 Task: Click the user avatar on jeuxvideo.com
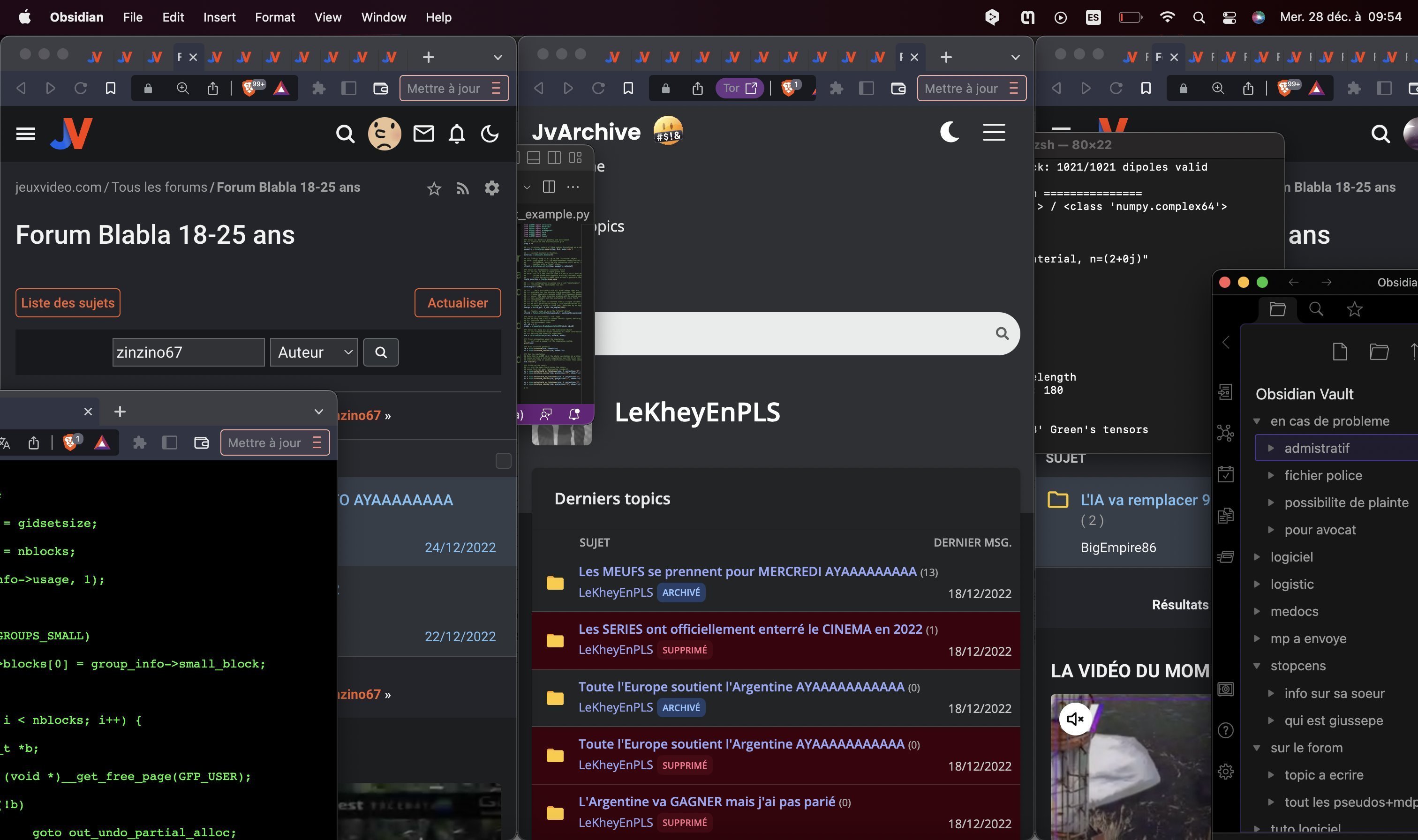(x=385, y=134)
